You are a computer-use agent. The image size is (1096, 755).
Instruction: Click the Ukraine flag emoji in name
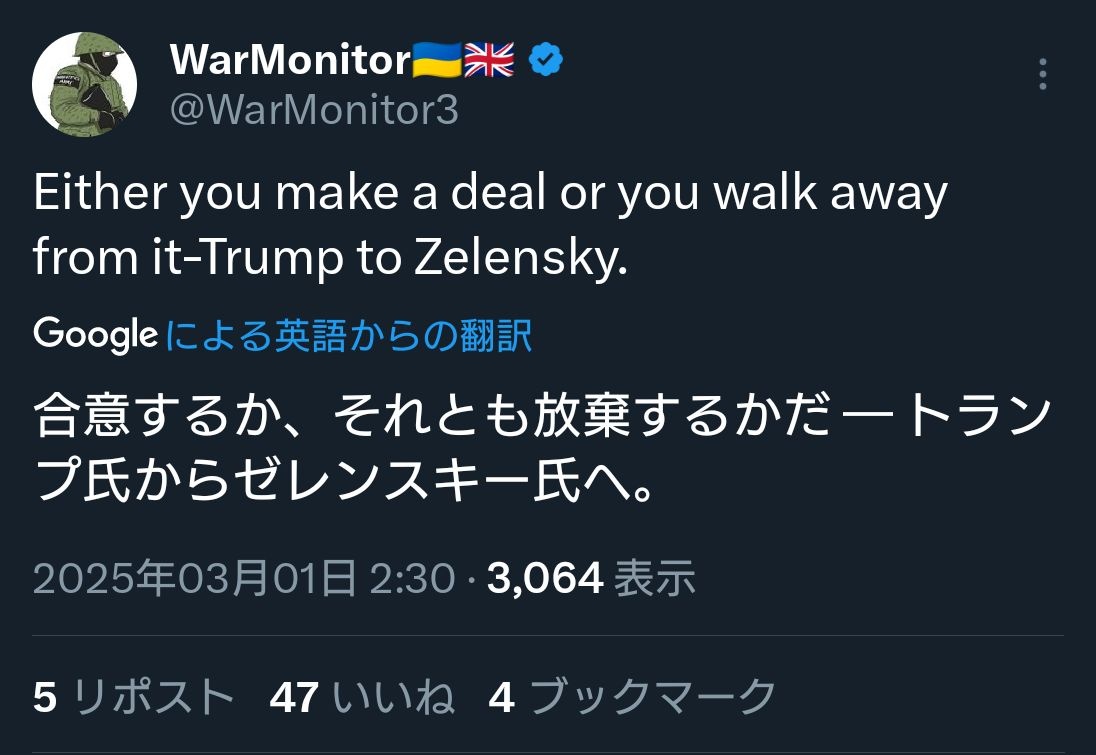[436, 61]
